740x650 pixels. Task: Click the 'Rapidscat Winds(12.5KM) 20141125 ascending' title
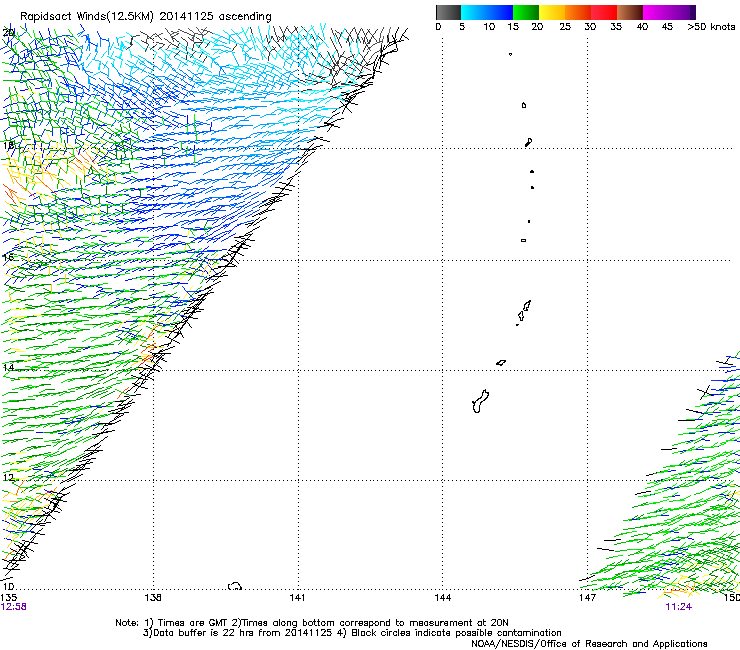pos(146,17)
